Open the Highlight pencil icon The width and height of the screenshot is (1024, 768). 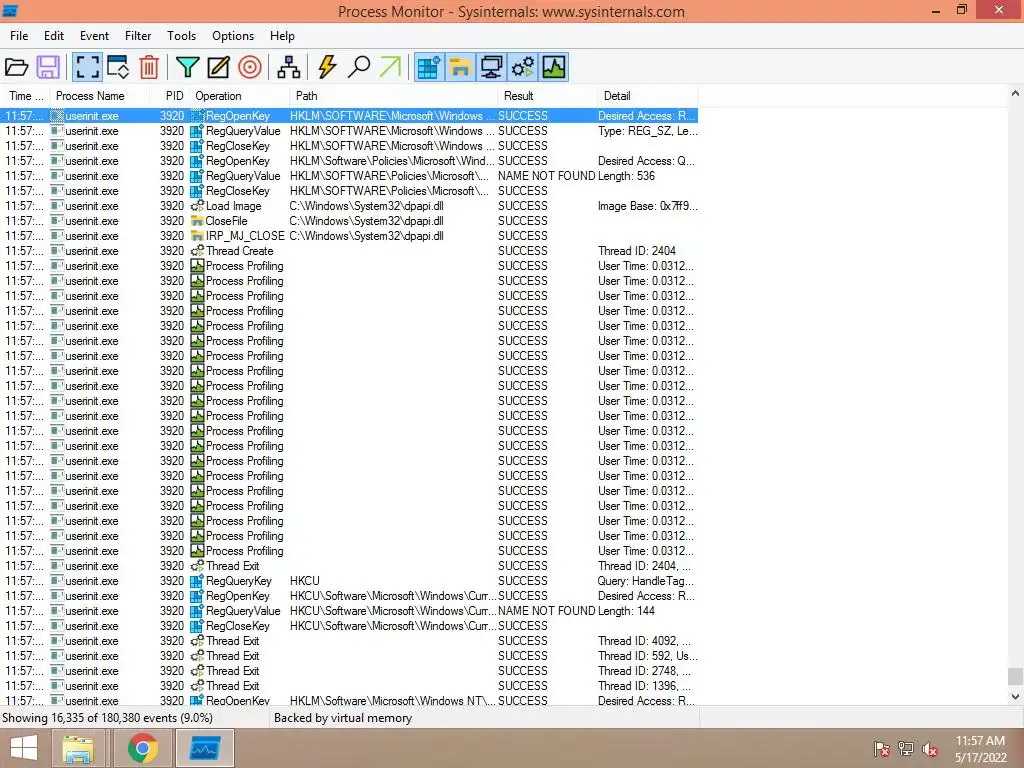[x=218, y=67]
